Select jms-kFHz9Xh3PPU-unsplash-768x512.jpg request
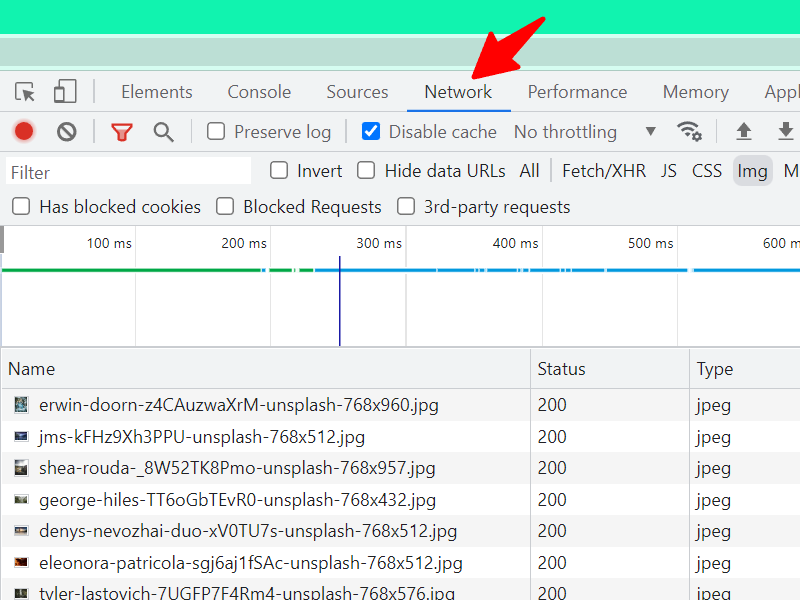800x600 pixels. click(x=202, y=437)
